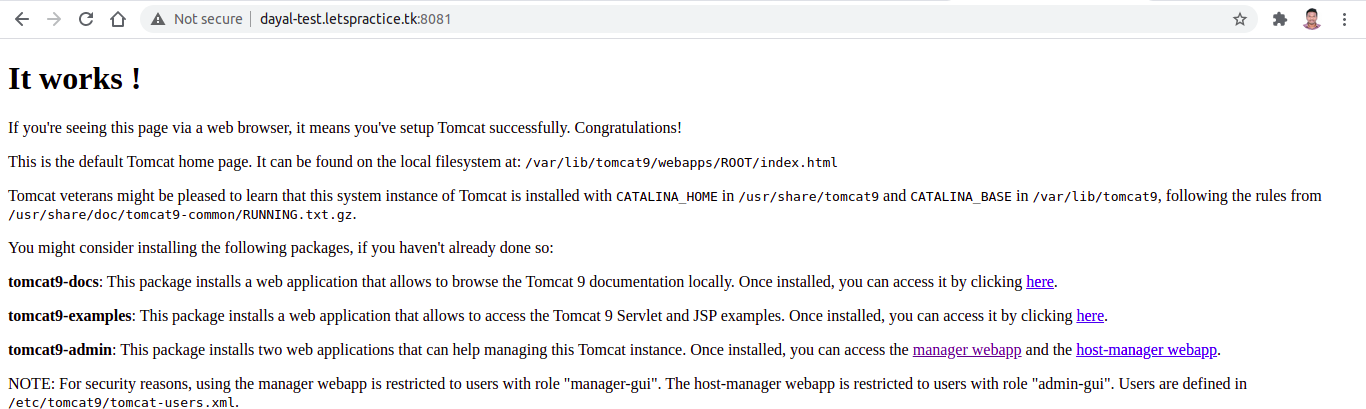Open the user profile avatar
The image size is (1366, 409).
pyautogui.click(x=1312, y=19)
